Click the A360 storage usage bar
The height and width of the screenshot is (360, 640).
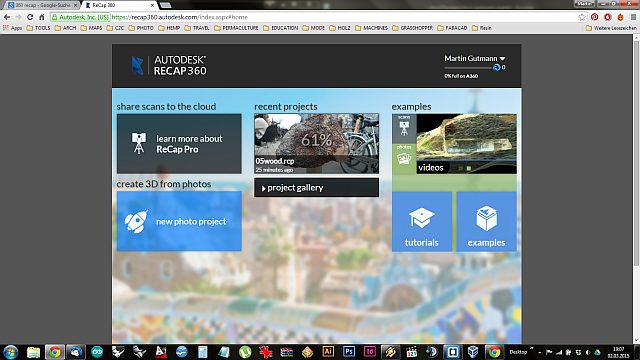(468, 68)
